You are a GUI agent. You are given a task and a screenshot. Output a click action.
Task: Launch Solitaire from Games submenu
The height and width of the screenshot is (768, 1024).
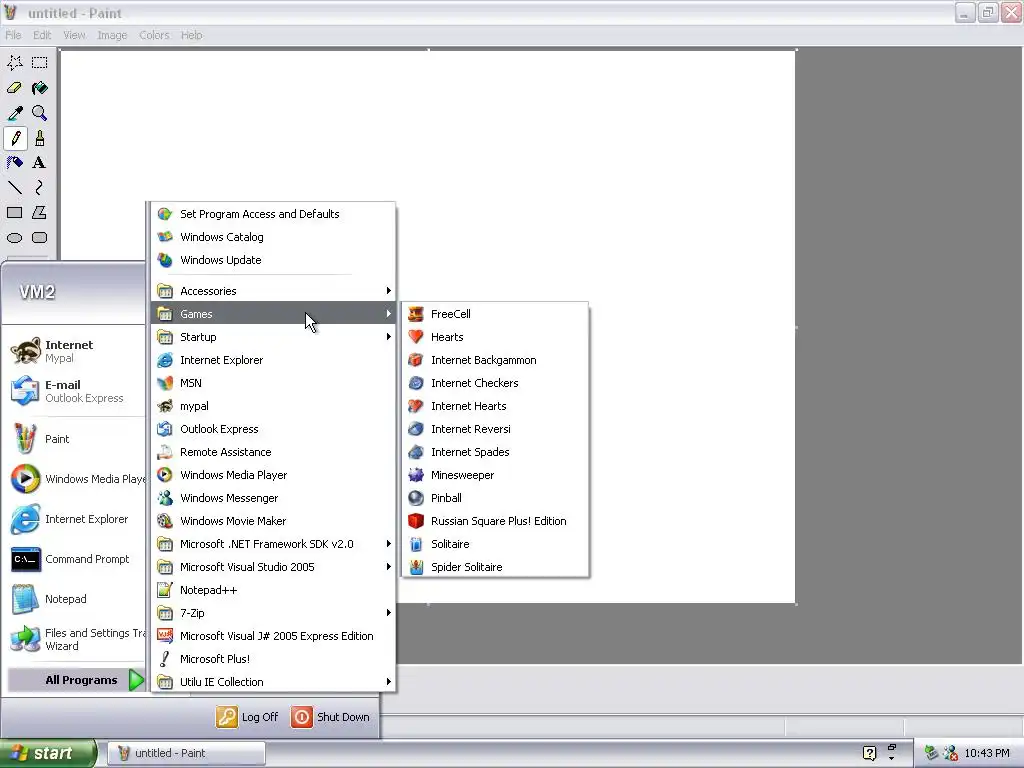[495, 544]
